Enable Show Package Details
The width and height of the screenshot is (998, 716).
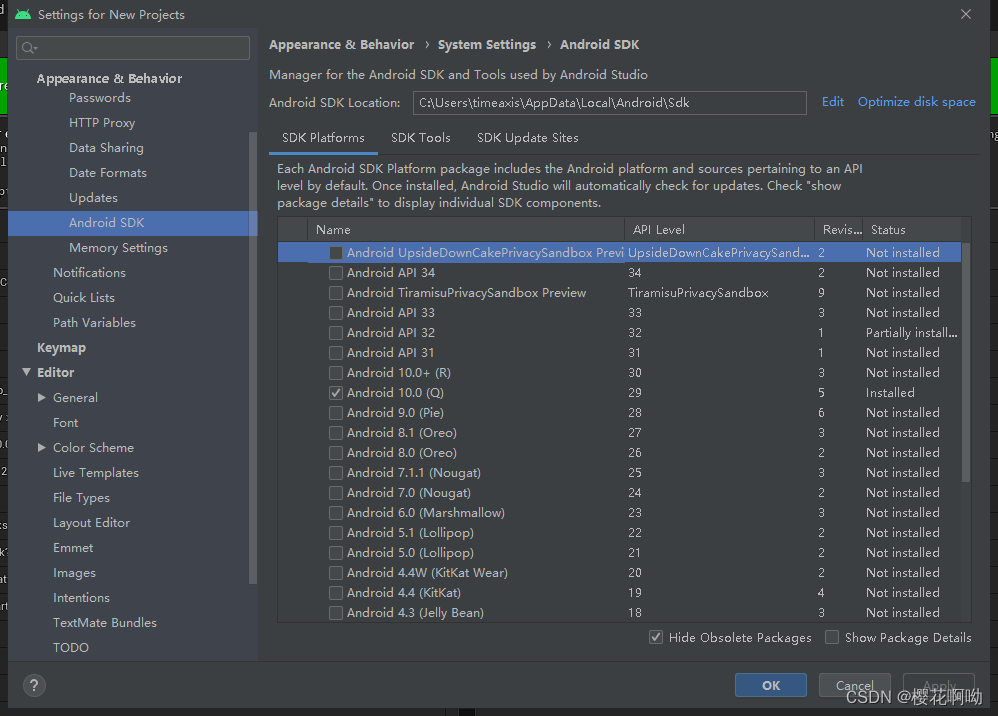pyautogui.click(x=831, y=637)
